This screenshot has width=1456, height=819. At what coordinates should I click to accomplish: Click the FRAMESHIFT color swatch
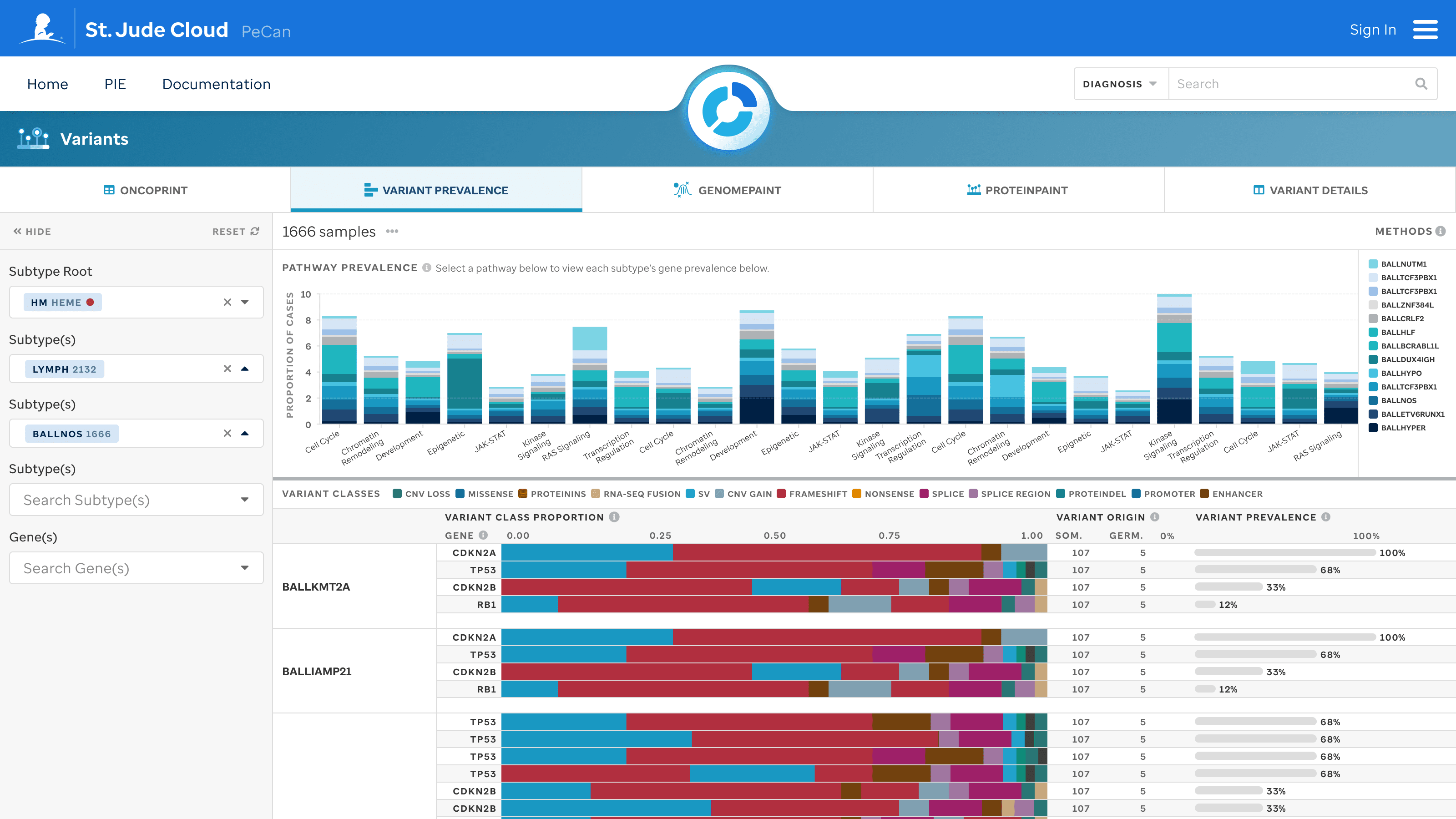781,493
